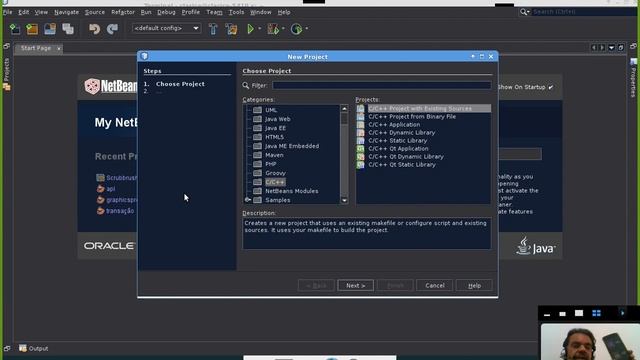Viewport: 640px width, 360px height.
Task: Click the New Project toolbar icon
Action: pos(32,29)
